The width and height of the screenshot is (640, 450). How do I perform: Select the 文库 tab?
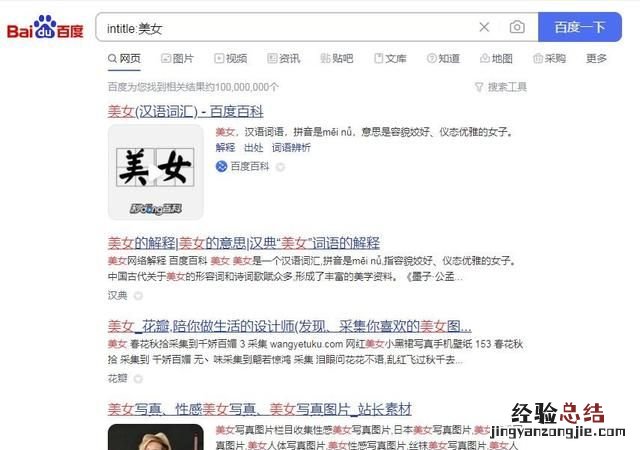pyautogui.click(x=390, y=59)
